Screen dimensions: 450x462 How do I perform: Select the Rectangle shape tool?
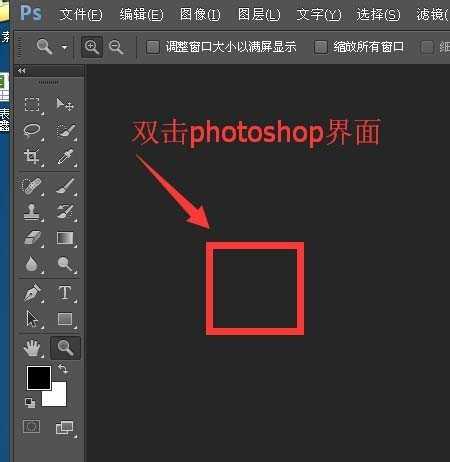coord(65,319)
